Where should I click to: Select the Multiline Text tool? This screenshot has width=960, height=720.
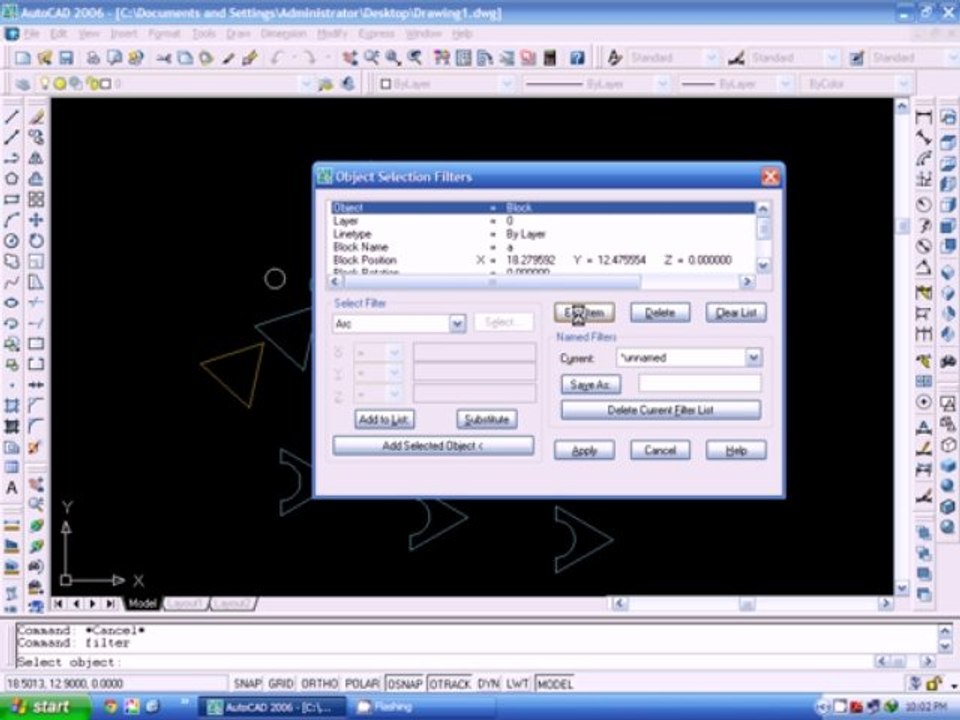click(12, 488)
